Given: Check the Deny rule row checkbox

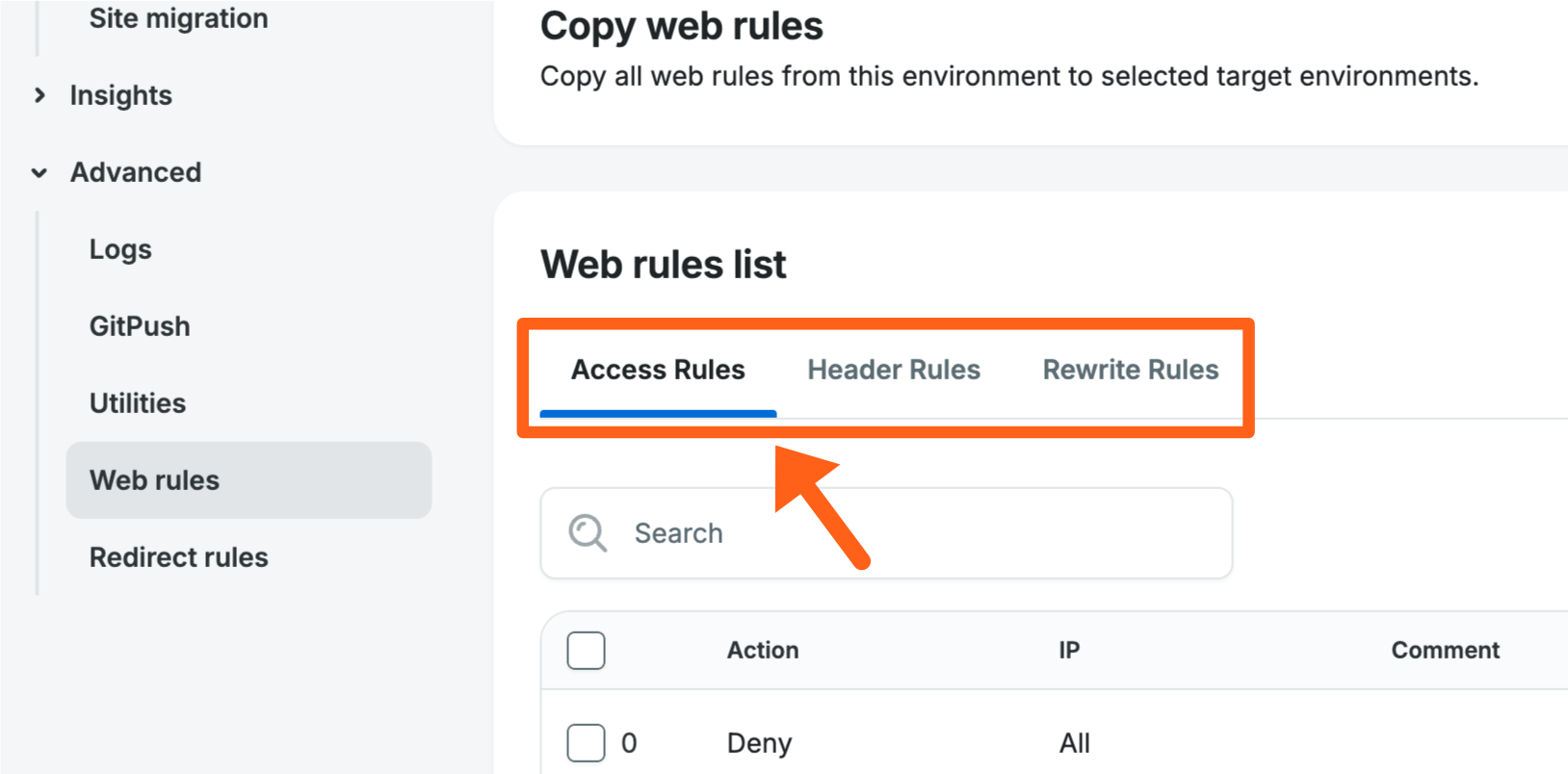Looking at the screenshot, I should coord(586,743).
